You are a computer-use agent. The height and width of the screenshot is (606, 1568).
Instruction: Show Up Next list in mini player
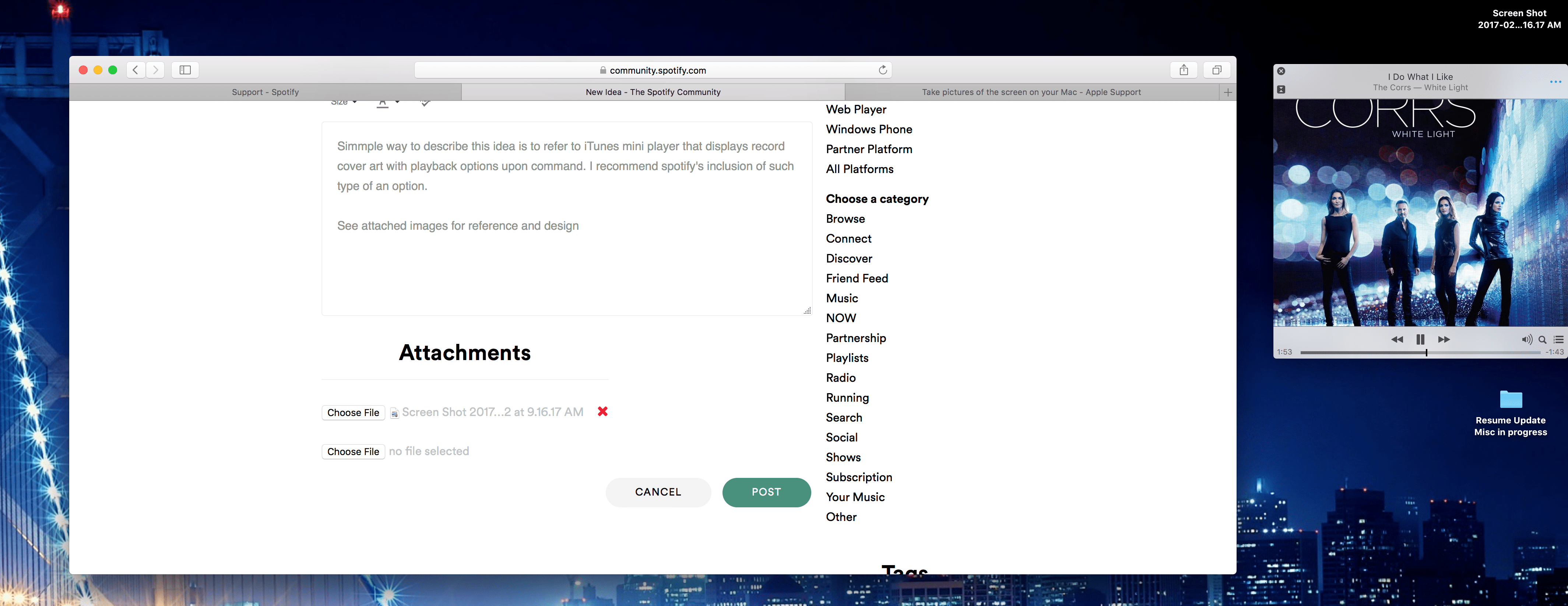click(x=1558, y=339)
